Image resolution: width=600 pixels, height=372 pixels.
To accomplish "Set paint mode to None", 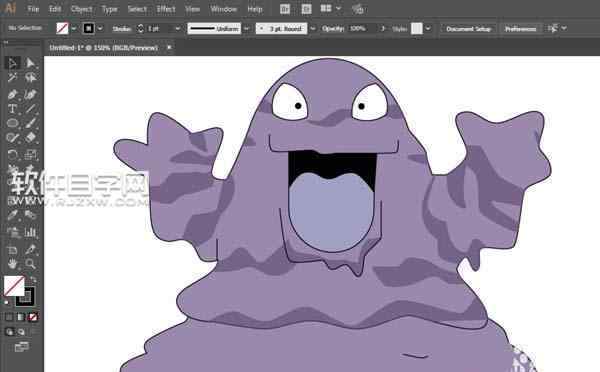I will point(33,317).
